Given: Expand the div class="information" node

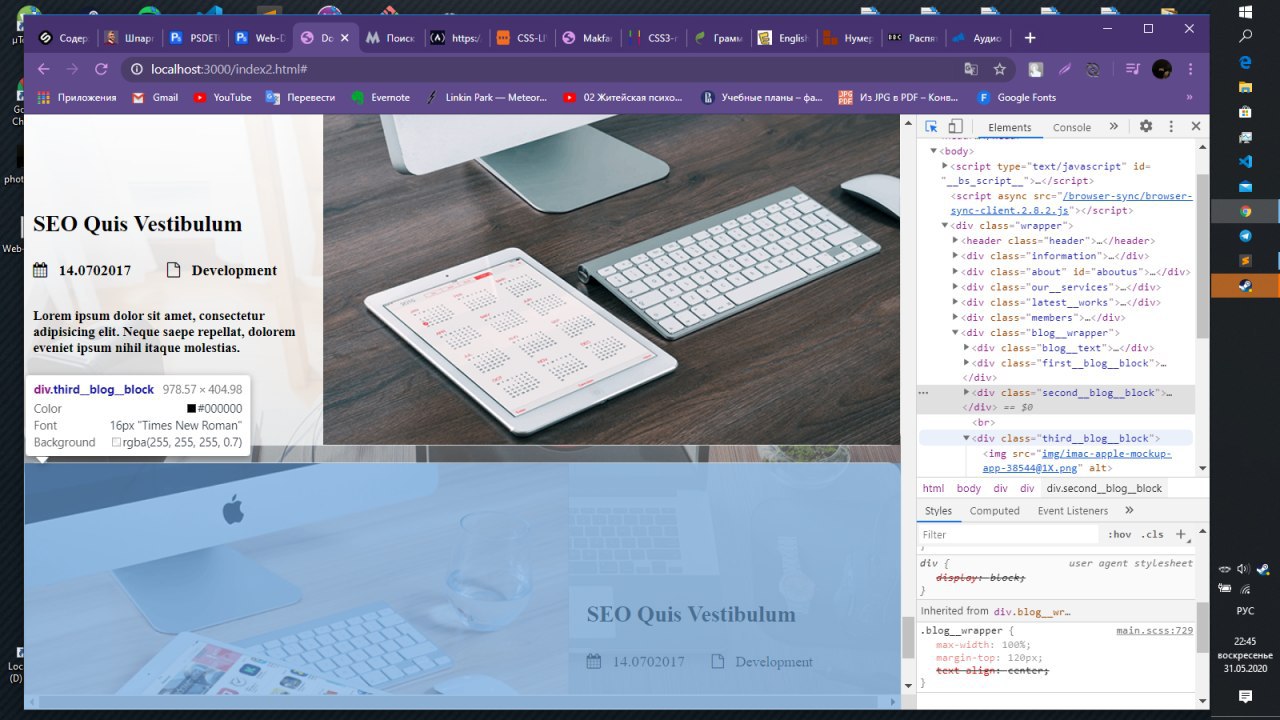Looking at the screenshot, I should pos(956,256).
